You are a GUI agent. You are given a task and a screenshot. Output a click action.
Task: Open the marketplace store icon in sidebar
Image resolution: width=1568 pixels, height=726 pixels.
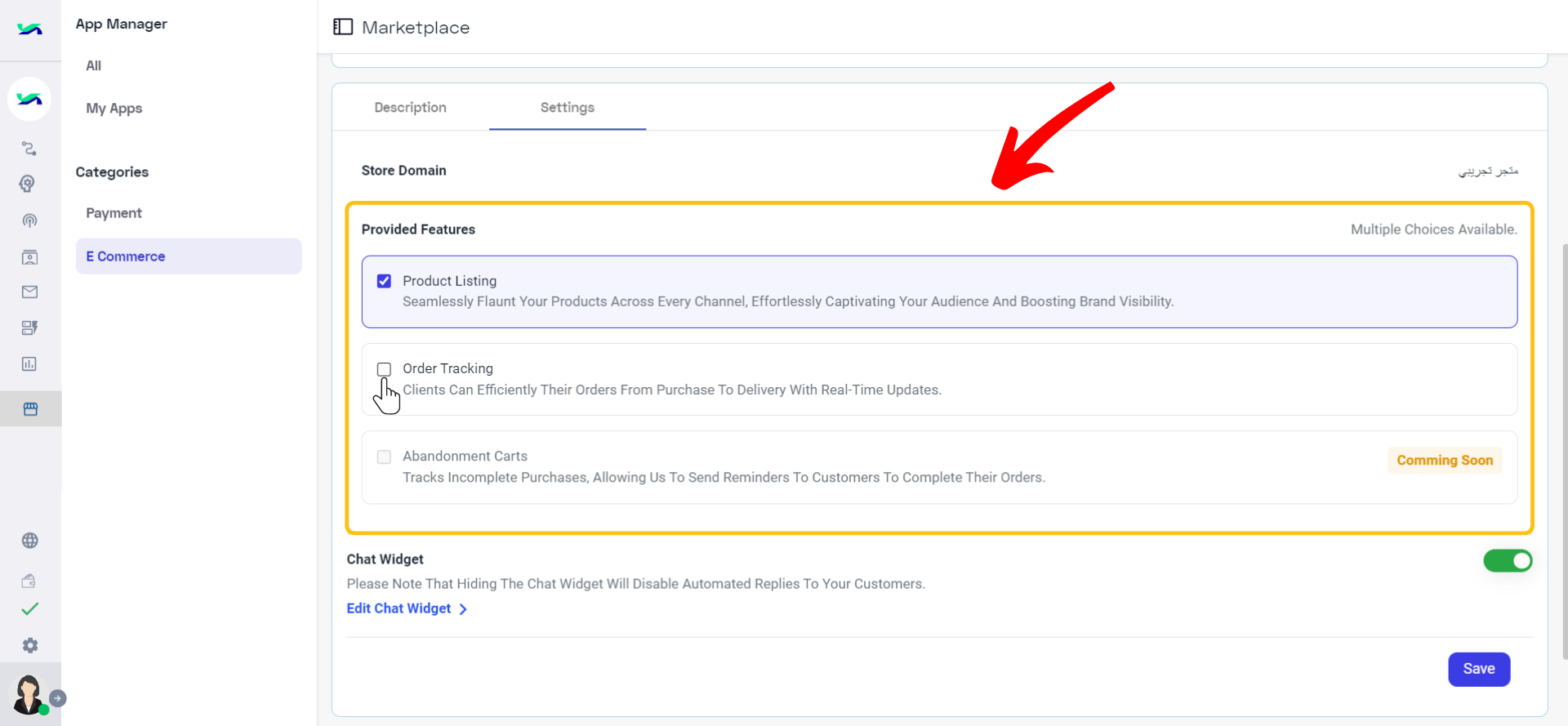[x=30, y=408]
